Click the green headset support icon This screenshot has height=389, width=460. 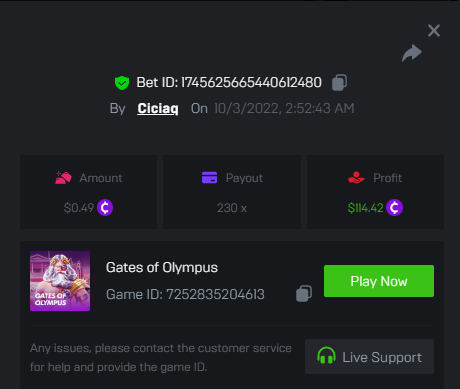click(x=326, y=355)
